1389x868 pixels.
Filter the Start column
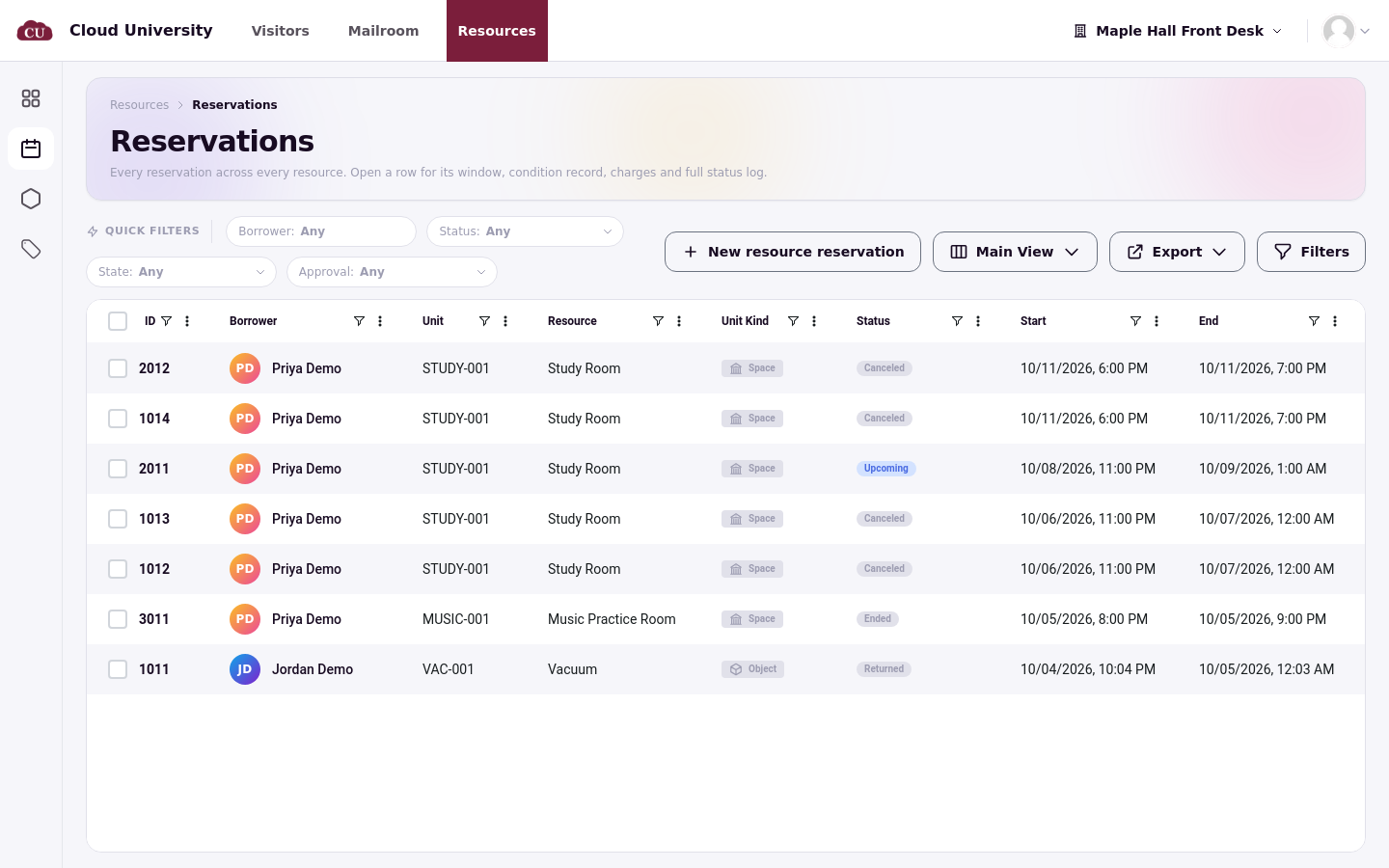click(1135, 321)
